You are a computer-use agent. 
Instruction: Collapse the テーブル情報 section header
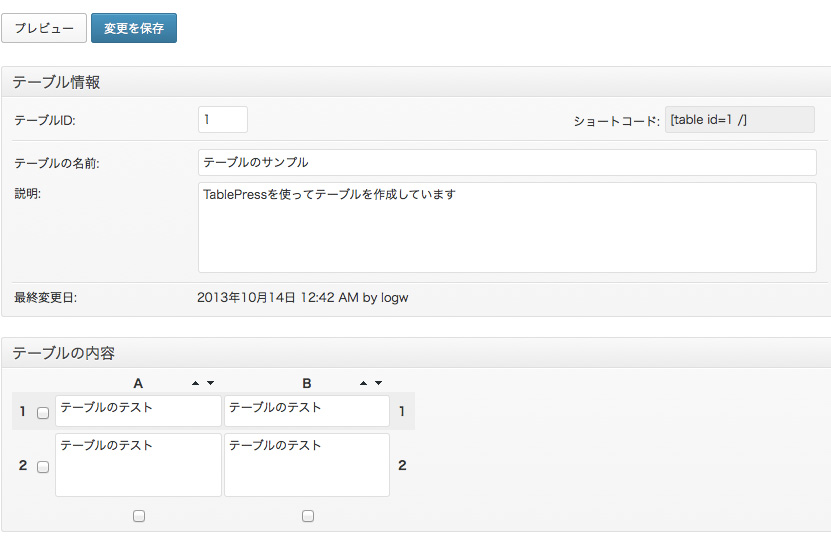coord(416,82)
